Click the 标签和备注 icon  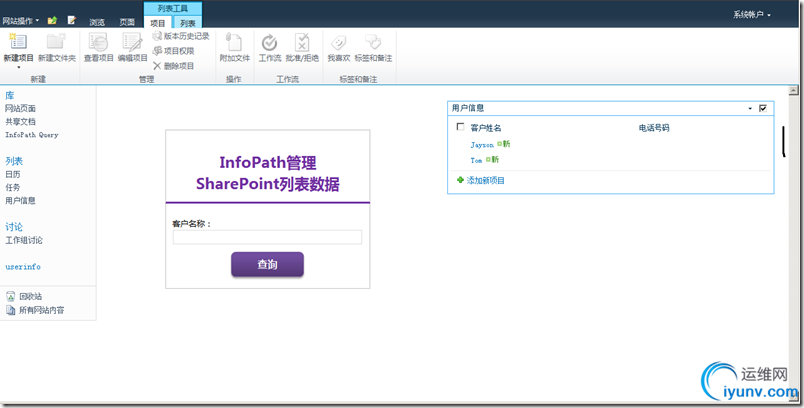[373, 42]
